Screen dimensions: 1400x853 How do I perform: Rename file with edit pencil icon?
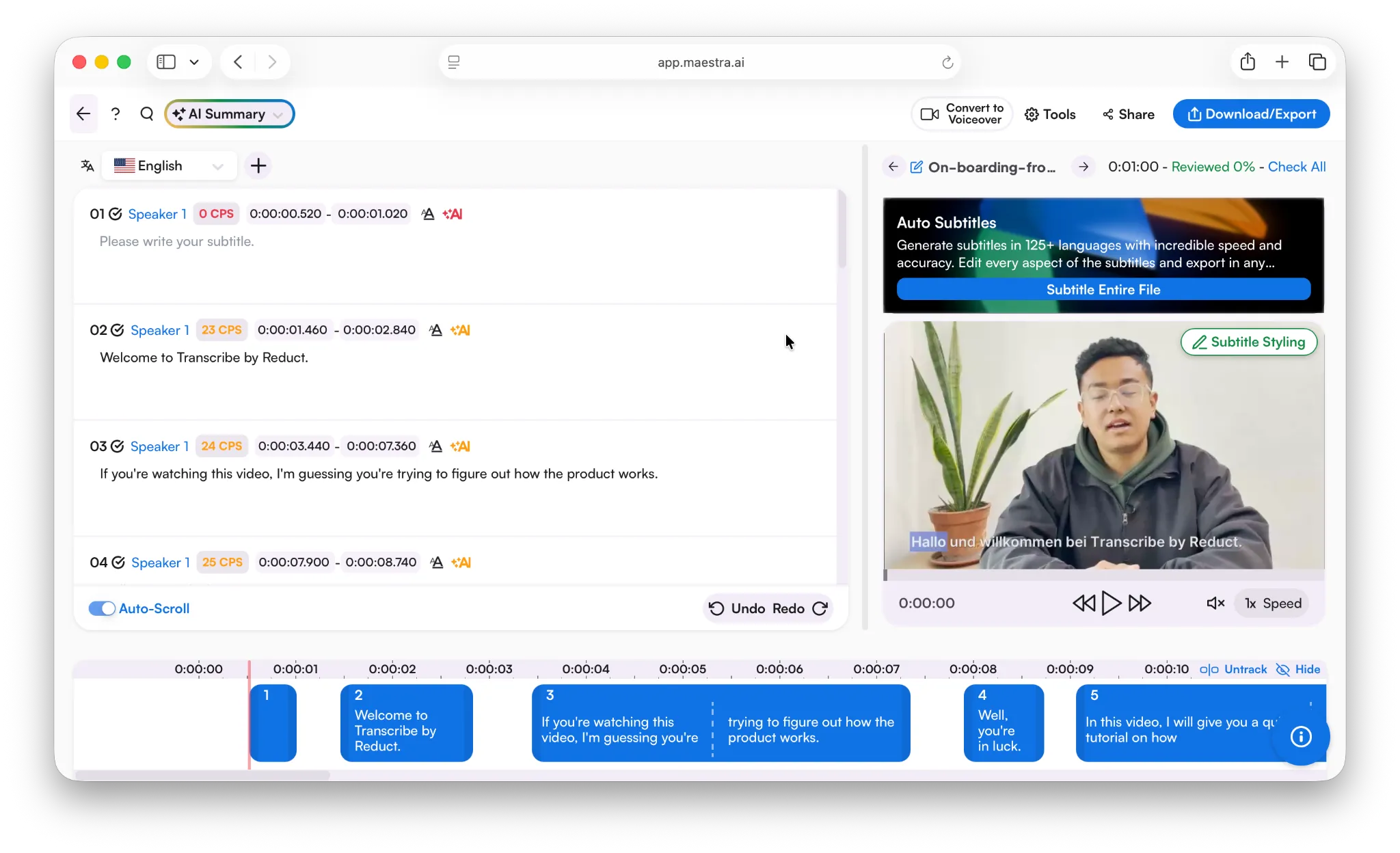coord(916,167)
